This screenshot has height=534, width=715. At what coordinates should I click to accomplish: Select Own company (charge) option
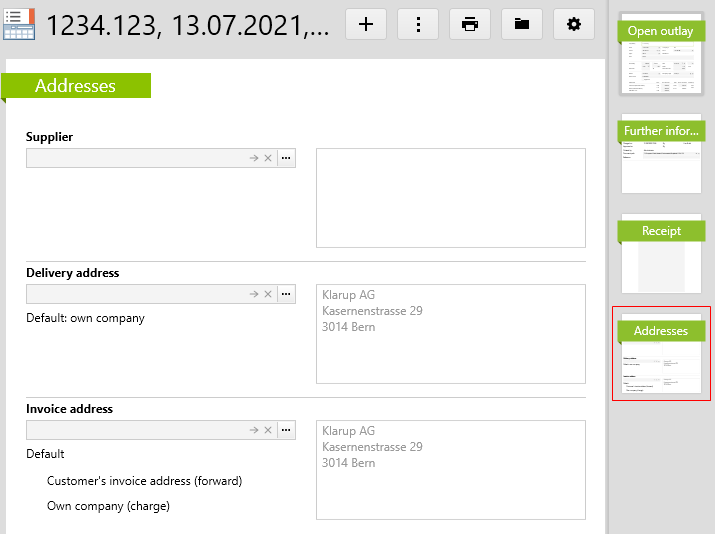pos(108,506)
